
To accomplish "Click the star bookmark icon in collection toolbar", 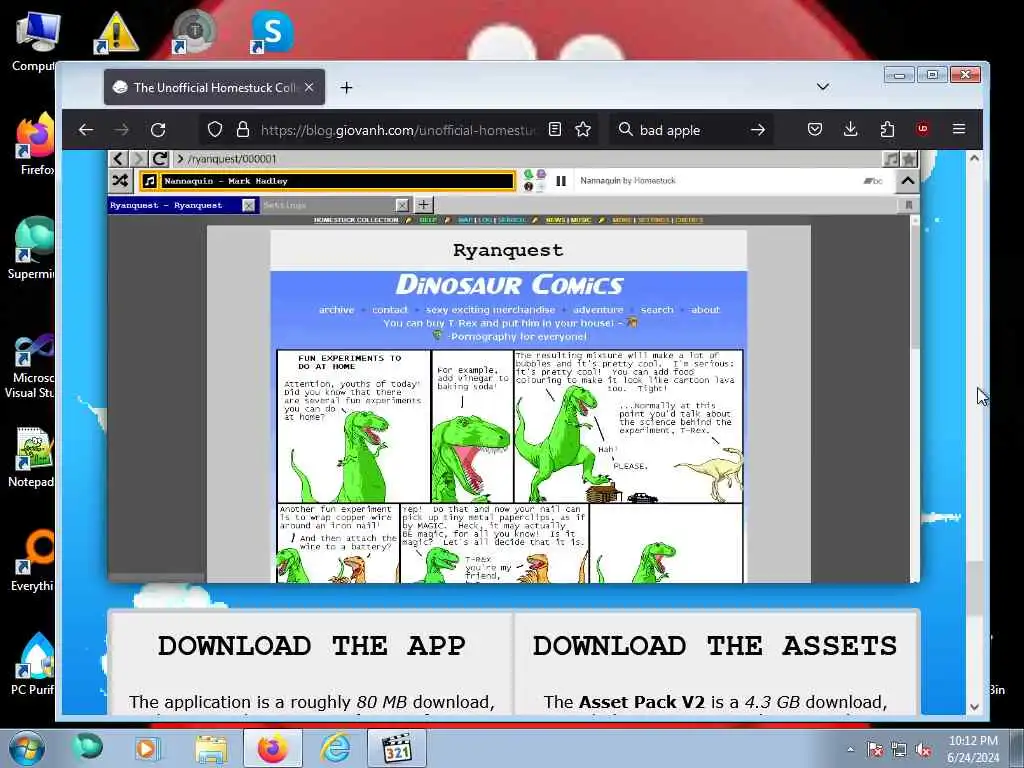I will coord(909,159).
